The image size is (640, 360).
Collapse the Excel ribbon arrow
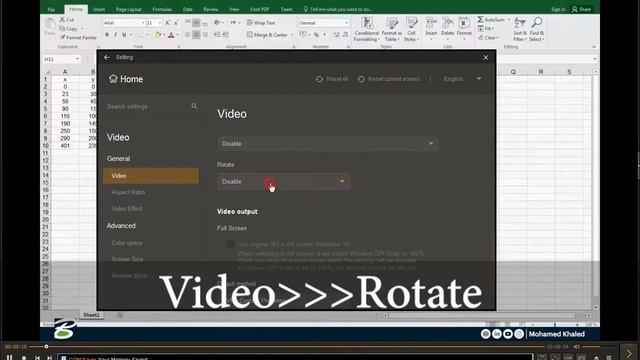[594, 47]
